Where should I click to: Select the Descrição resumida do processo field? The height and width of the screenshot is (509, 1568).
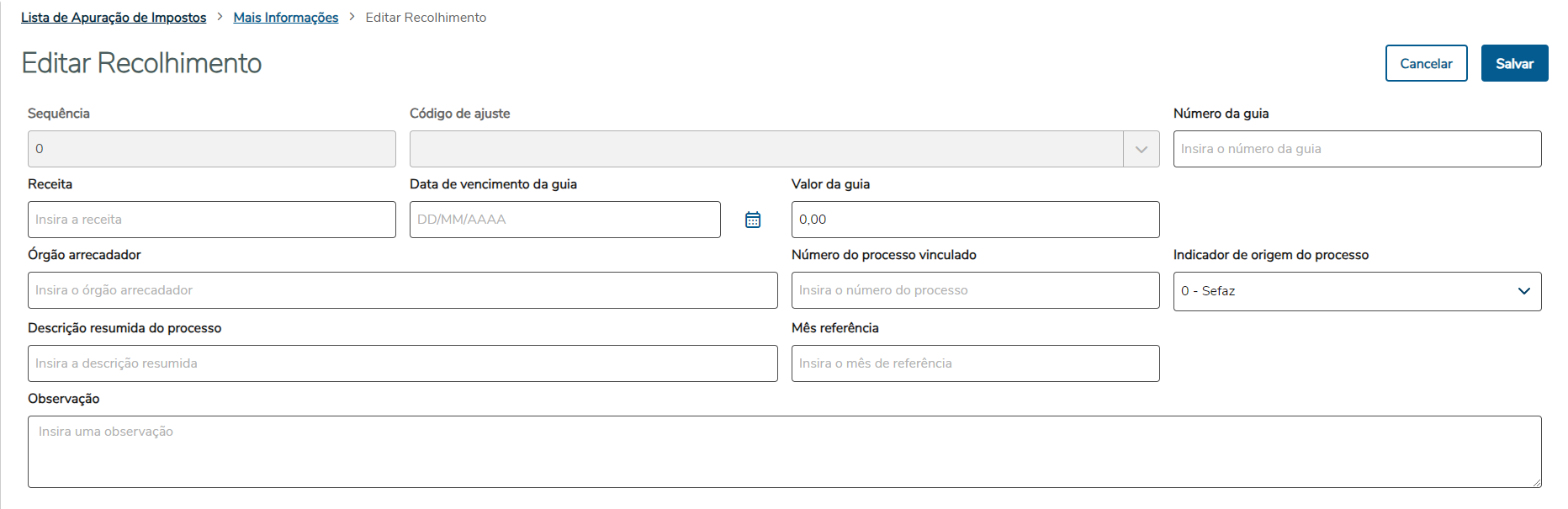tap(402, 363)
